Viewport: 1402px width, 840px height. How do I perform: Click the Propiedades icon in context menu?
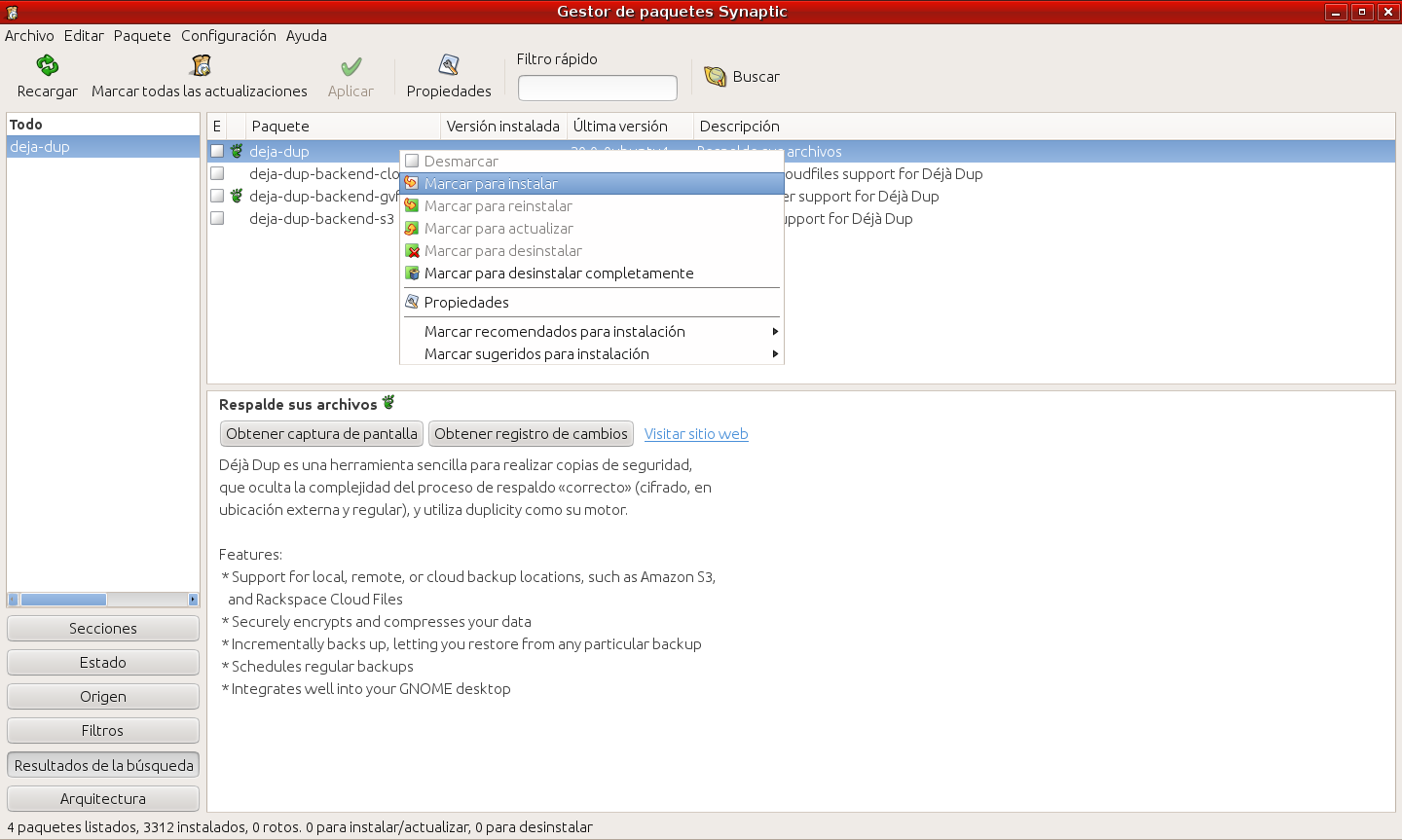(413, 303)
